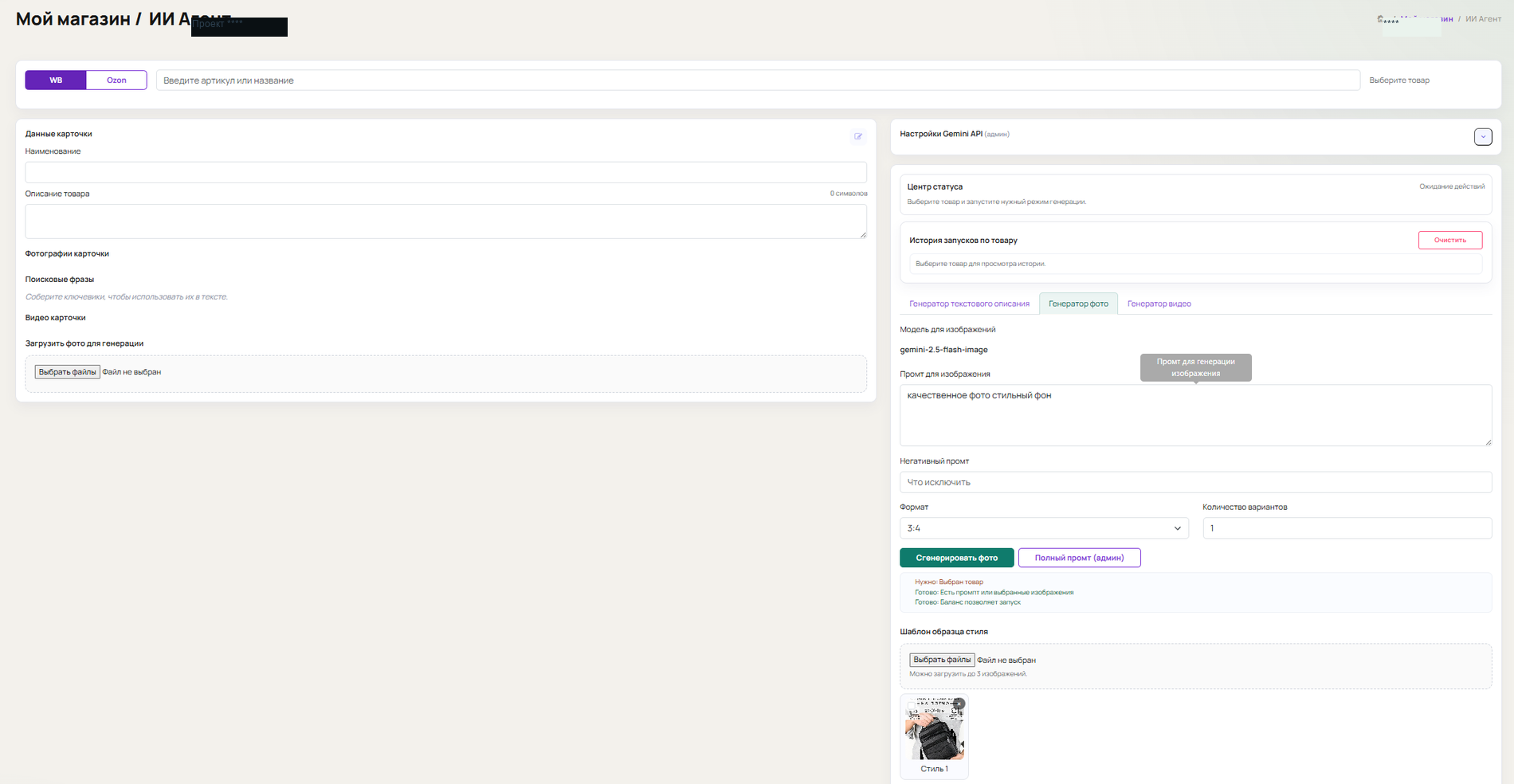Set the Количество вариантов field

click(1347, 528)
